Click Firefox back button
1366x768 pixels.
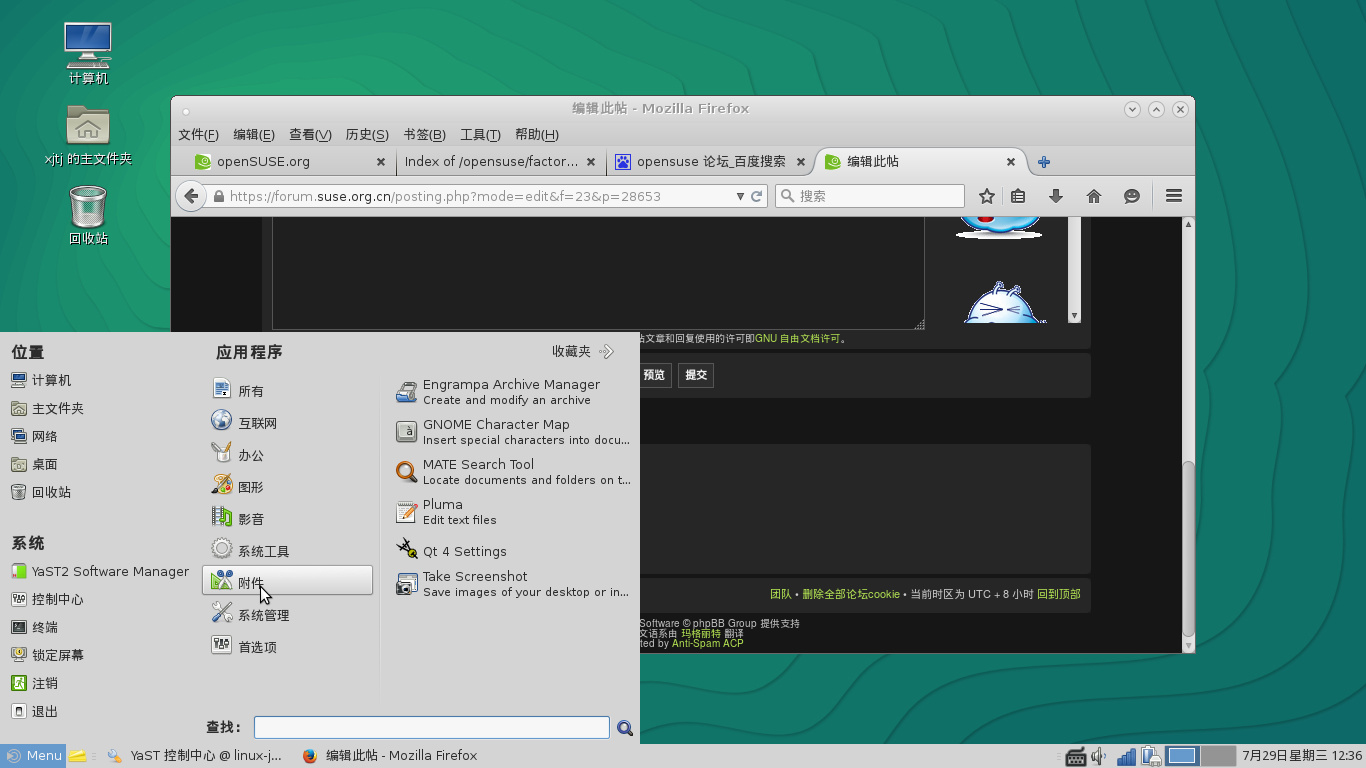tap(191, 196)
